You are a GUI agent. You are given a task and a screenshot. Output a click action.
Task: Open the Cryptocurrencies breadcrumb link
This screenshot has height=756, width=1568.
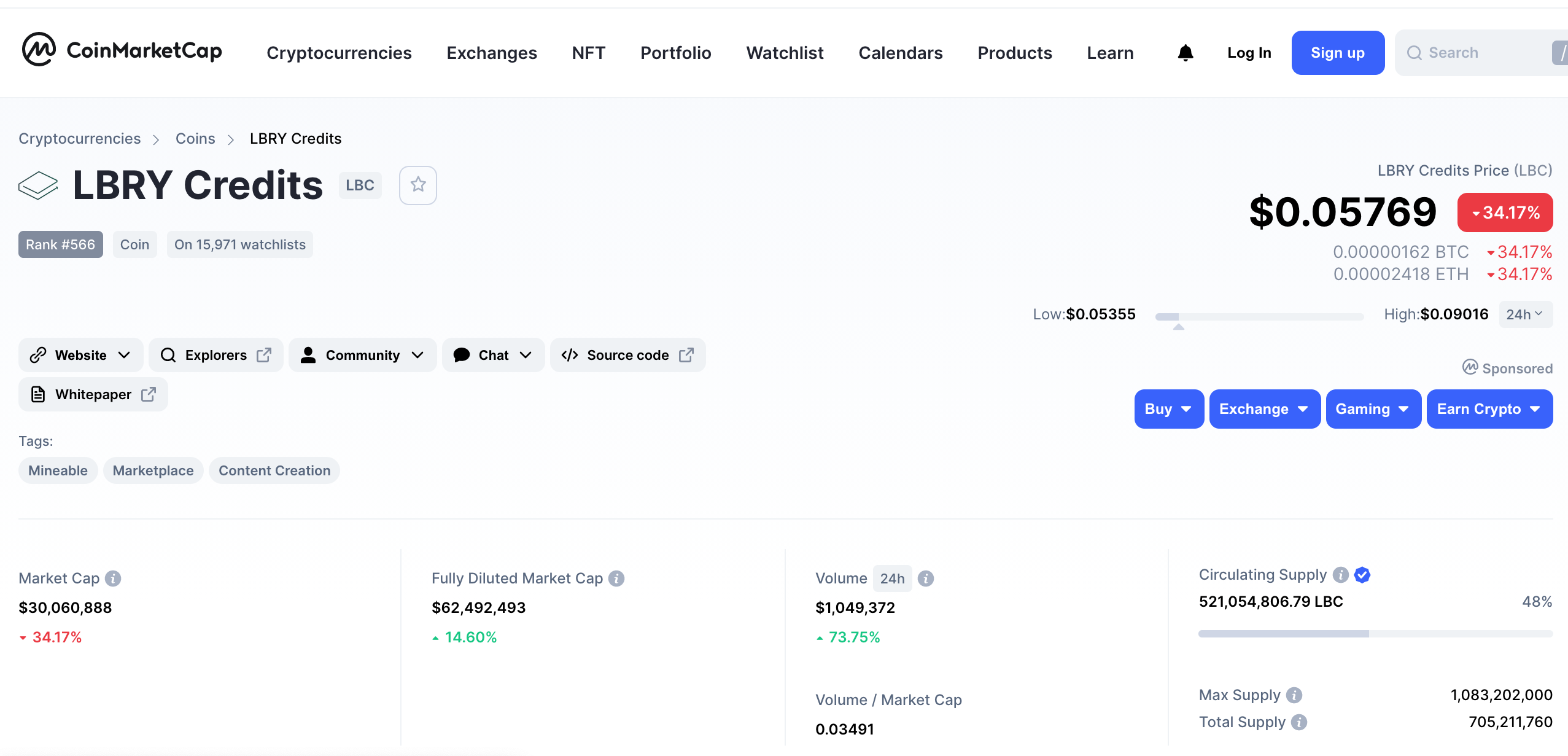click(x=79, y=138)
